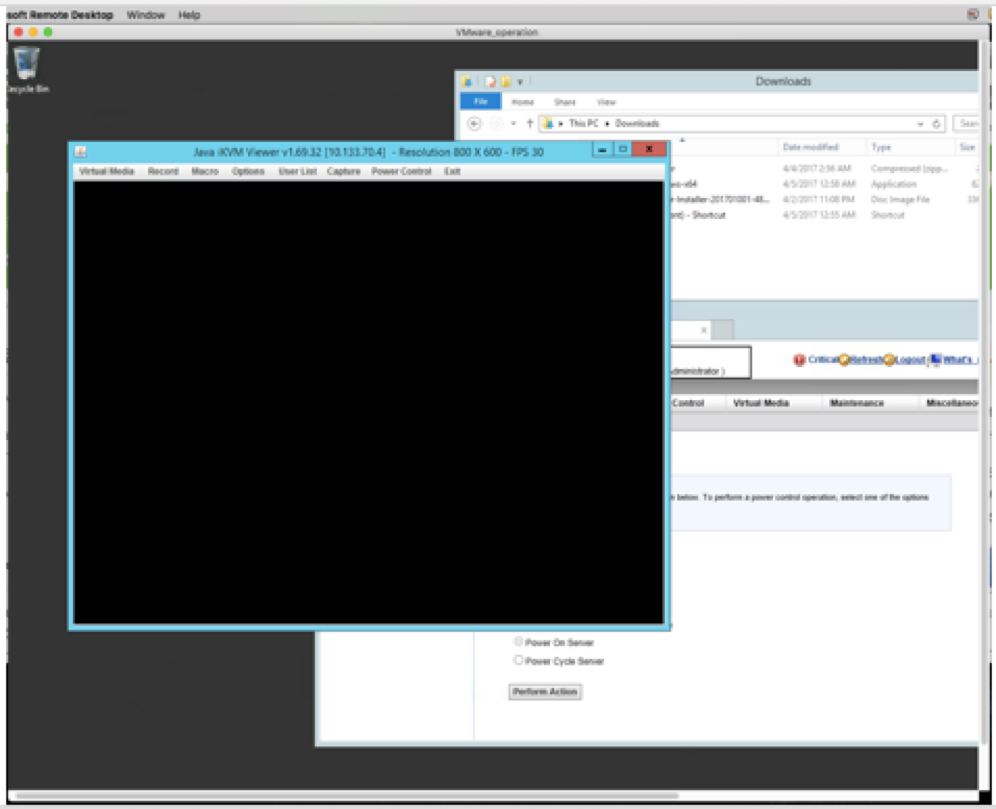Click the blue What's new icon
The image size is (996, 809).
click(x=936, y=359)
